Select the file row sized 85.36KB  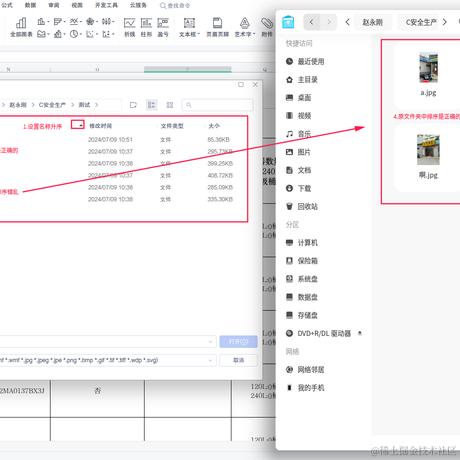[123, 139]
